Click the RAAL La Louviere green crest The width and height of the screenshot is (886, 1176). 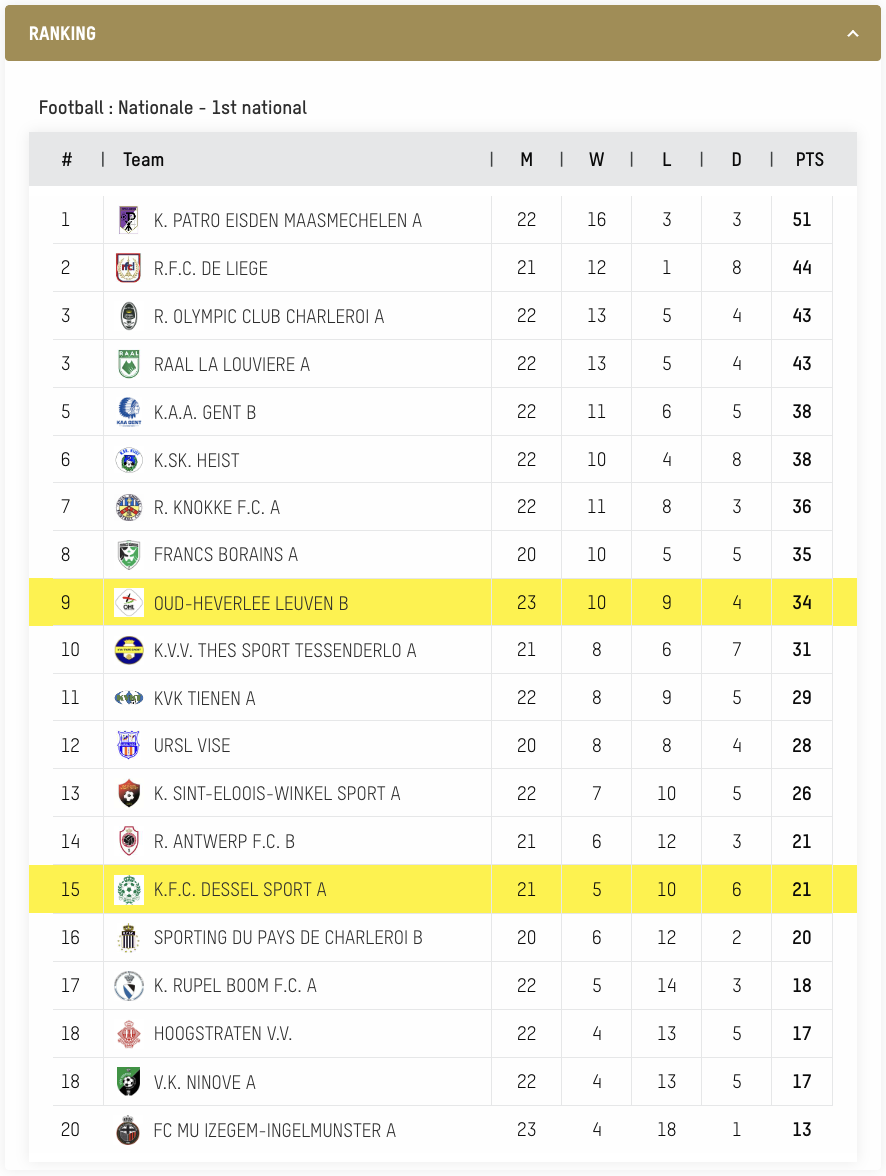tap(129, 364)
